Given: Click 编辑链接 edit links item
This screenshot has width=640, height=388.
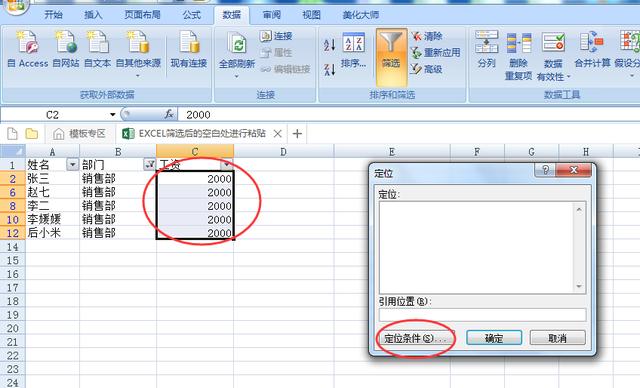Looking at the screenshot, I should pos(285,69).
